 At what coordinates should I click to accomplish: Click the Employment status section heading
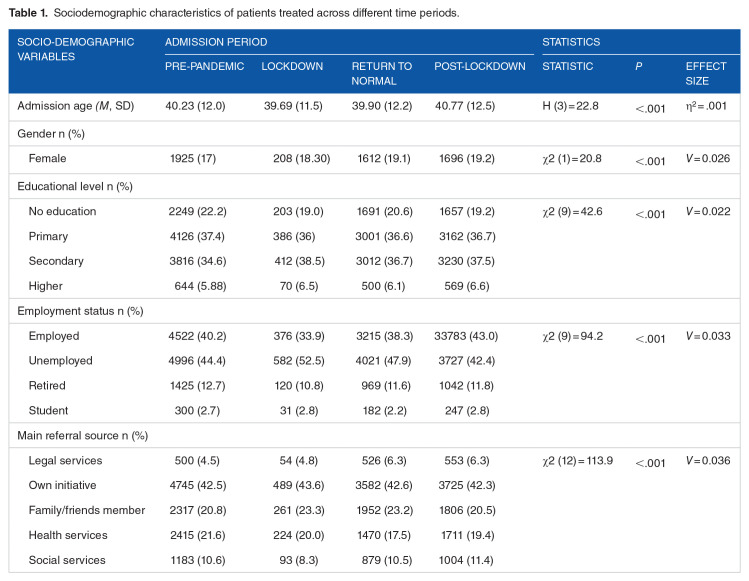click(81, 311)
